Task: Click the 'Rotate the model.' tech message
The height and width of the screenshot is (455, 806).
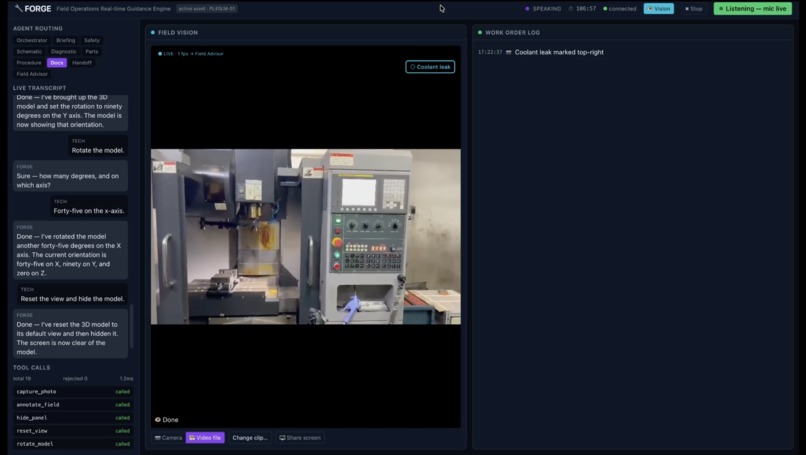Action: [98, 146]
